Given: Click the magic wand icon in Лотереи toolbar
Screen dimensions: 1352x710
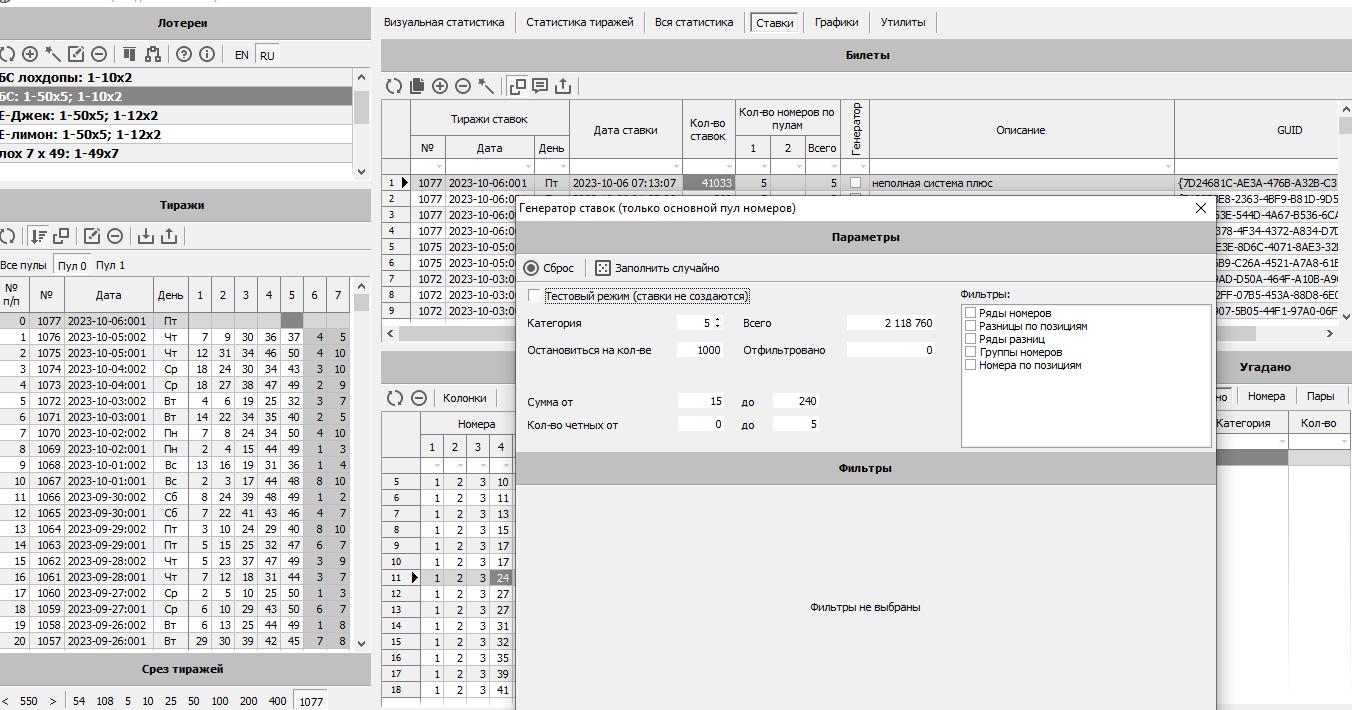Looking at the screenshot, I should click(x=53, y=55).
